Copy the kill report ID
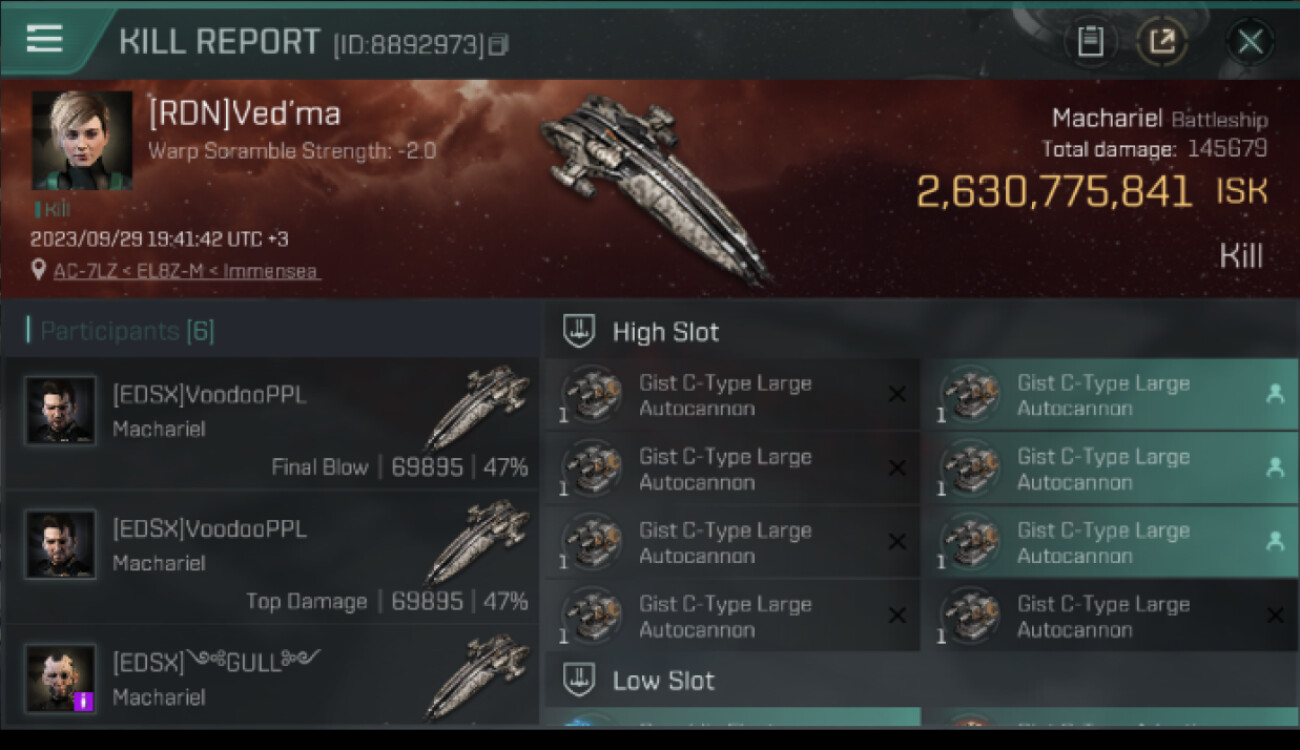Screen dimensions: 1300x750 coord(498,45)
